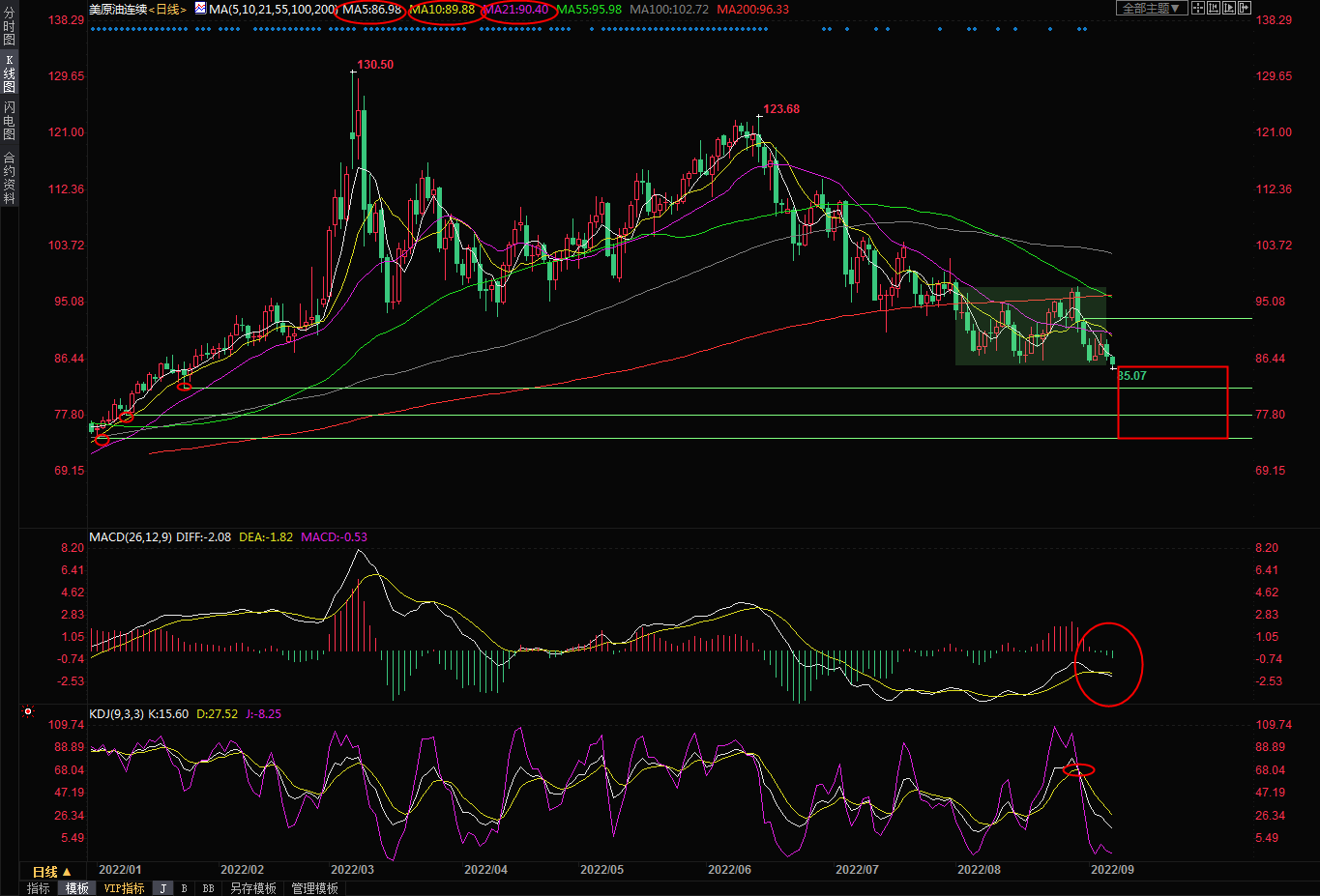Click the 管理模板 button
Image resolution: width=1320 pixels, height=896 pixels.
click(315, 888)
